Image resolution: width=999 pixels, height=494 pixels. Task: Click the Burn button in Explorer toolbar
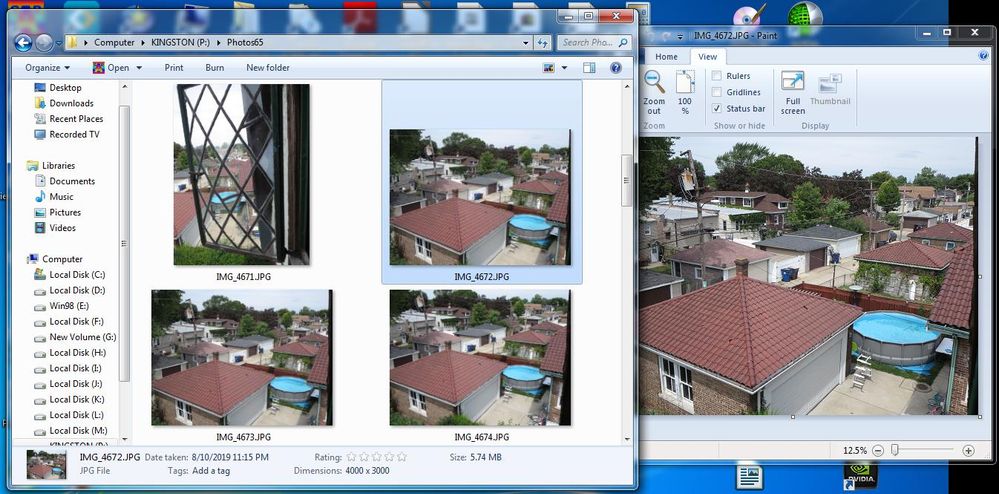point(214,68)
